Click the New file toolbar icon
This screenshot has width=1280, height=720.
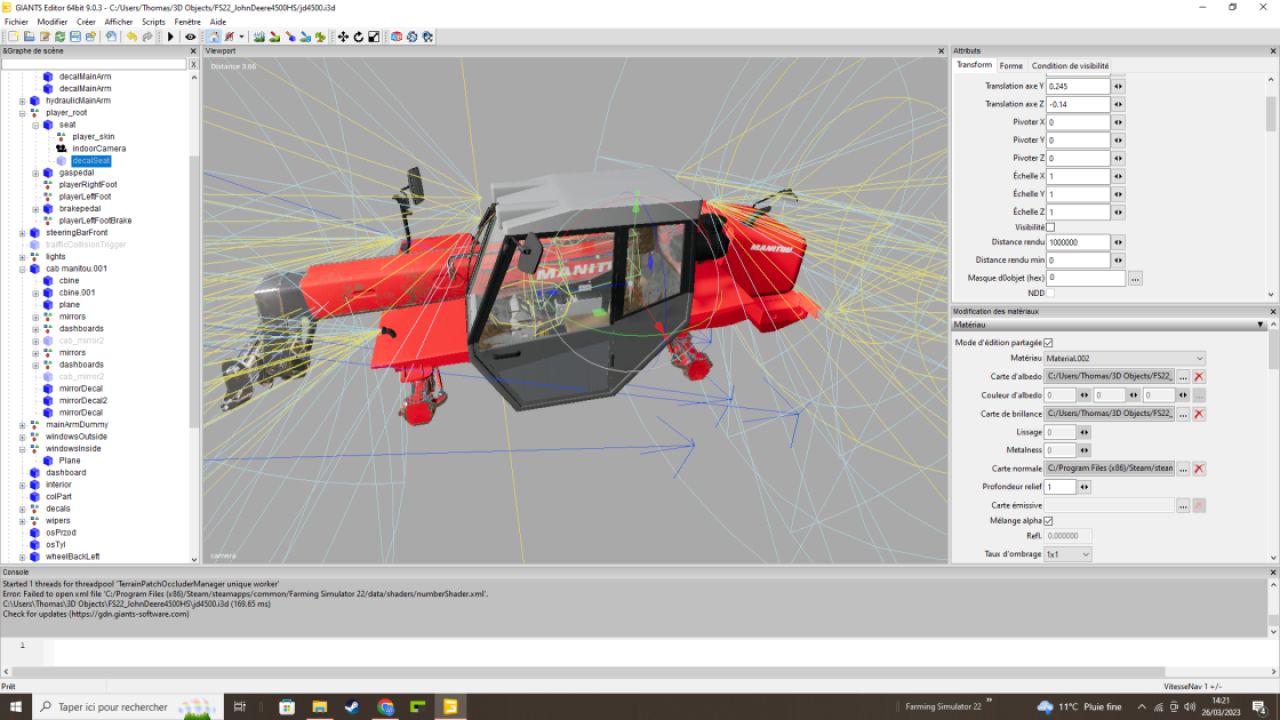click(x=14, y=36)
